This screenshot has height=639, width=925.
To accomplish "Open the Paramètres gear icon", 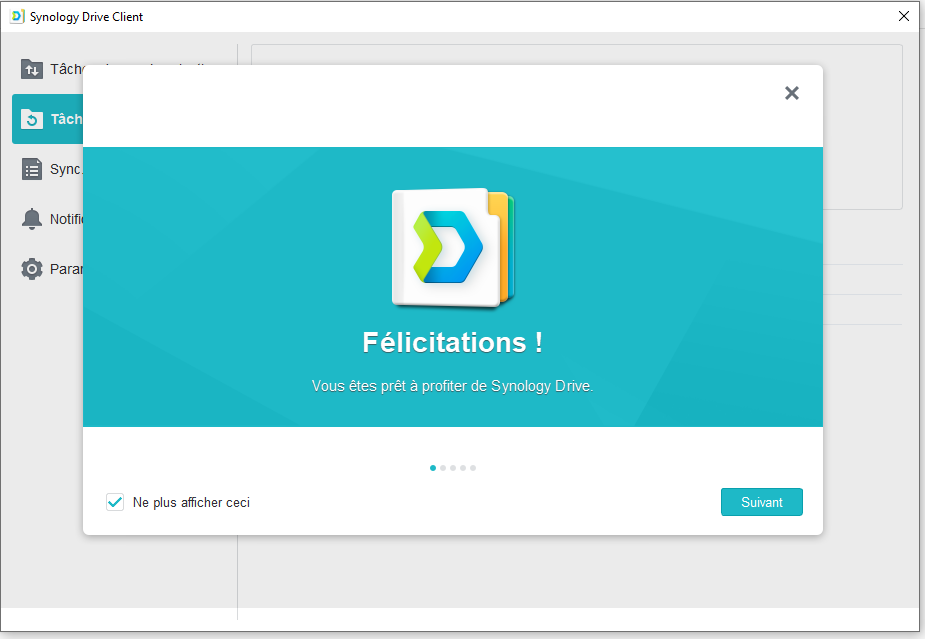I will pyautogui.click(x=32, y=269).
